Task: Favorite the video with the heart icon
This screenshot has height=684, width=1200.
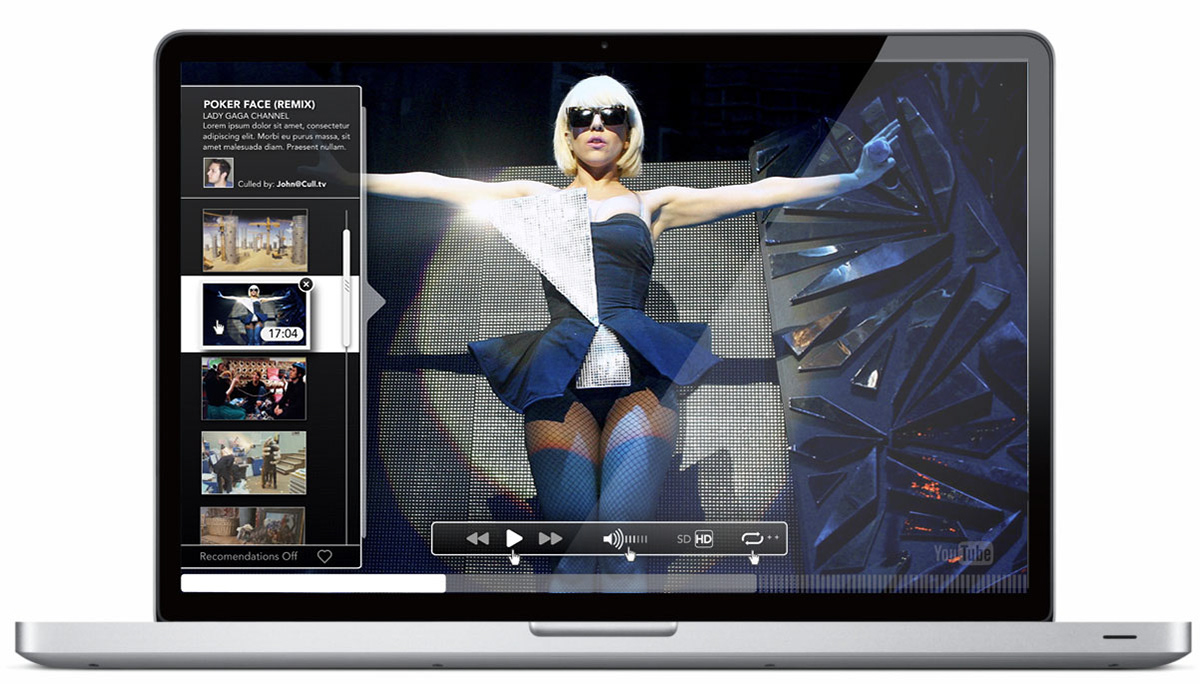Action: click(x=324, y=557)
